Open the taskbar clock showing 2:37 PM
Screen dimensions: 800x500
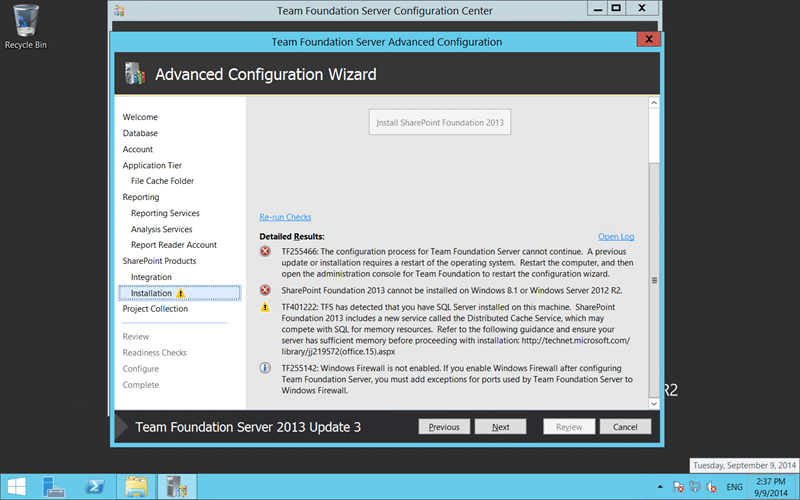pyautogui.click(x=771, y=487)
